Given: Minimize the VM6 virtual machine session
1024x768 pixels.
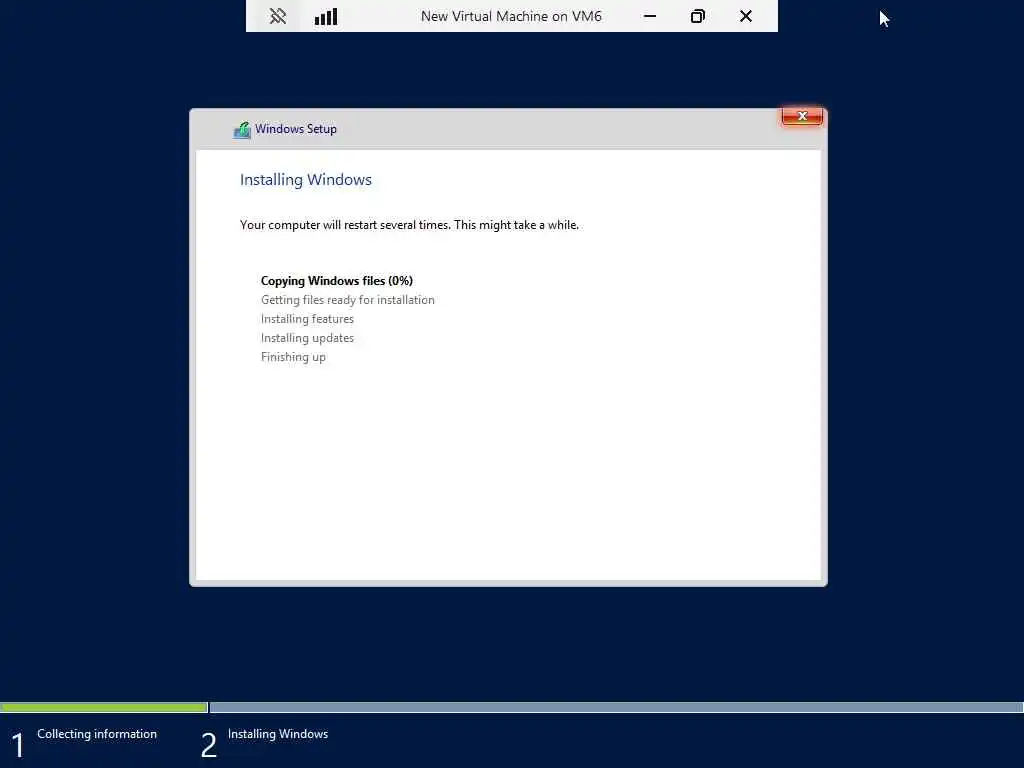Looking at the screenshot, I should tap(650, 16).
